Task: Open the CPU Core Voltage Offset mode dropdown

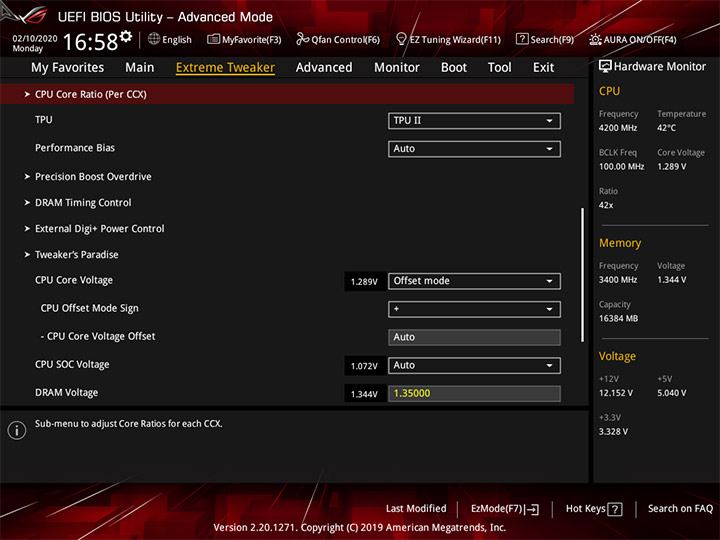Action: (474, 281)
